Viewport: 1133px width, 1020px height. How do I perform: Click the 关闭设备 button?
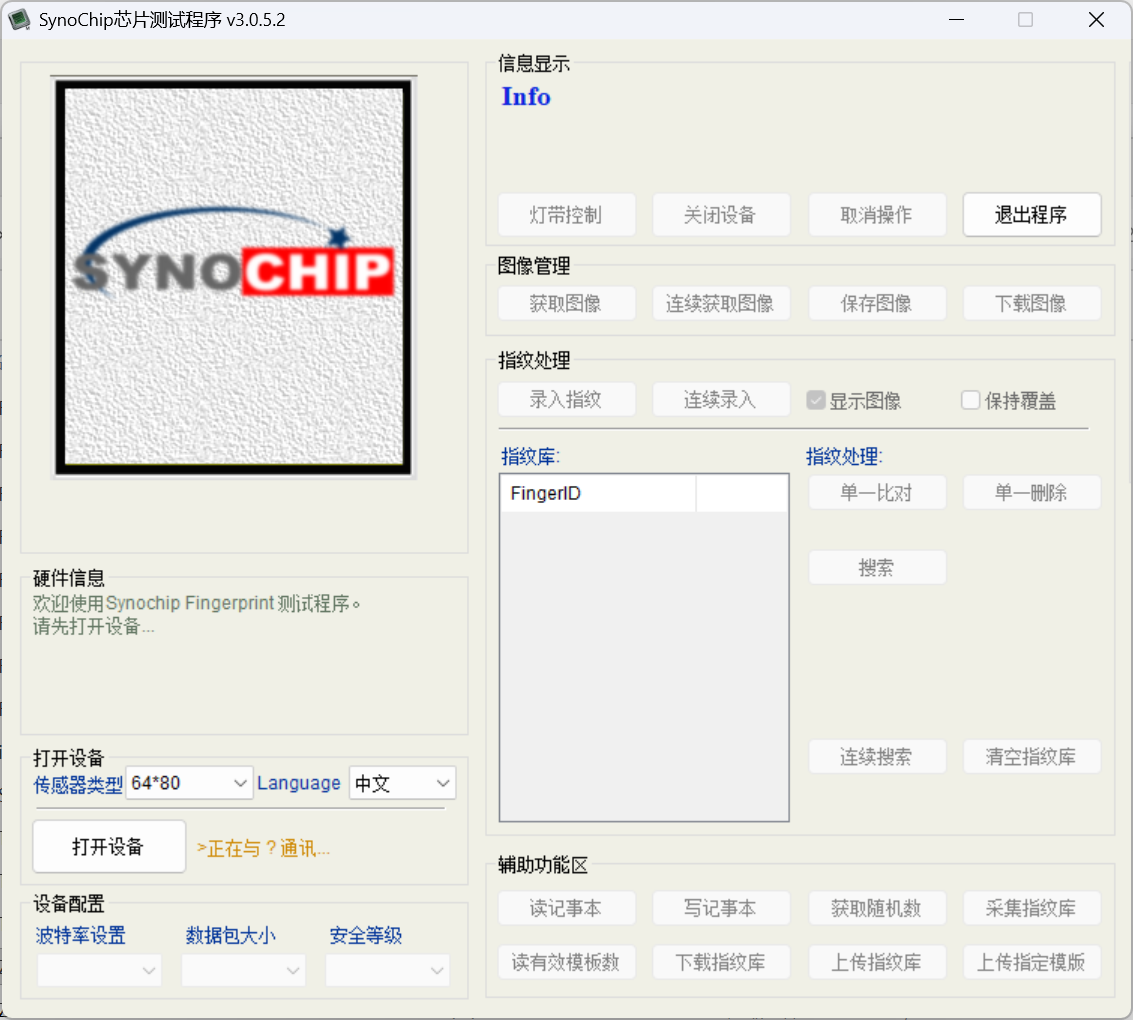[x=721, y=215]
